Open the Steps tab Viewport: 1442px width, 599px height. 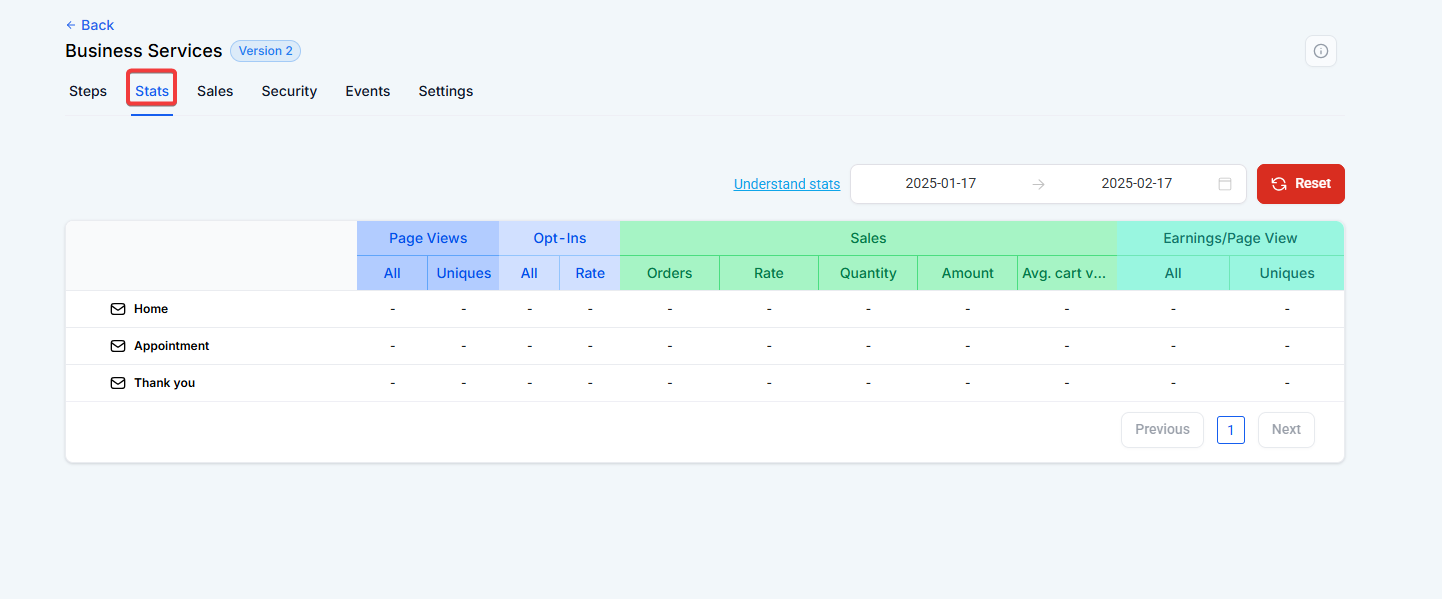pos(88,91)
